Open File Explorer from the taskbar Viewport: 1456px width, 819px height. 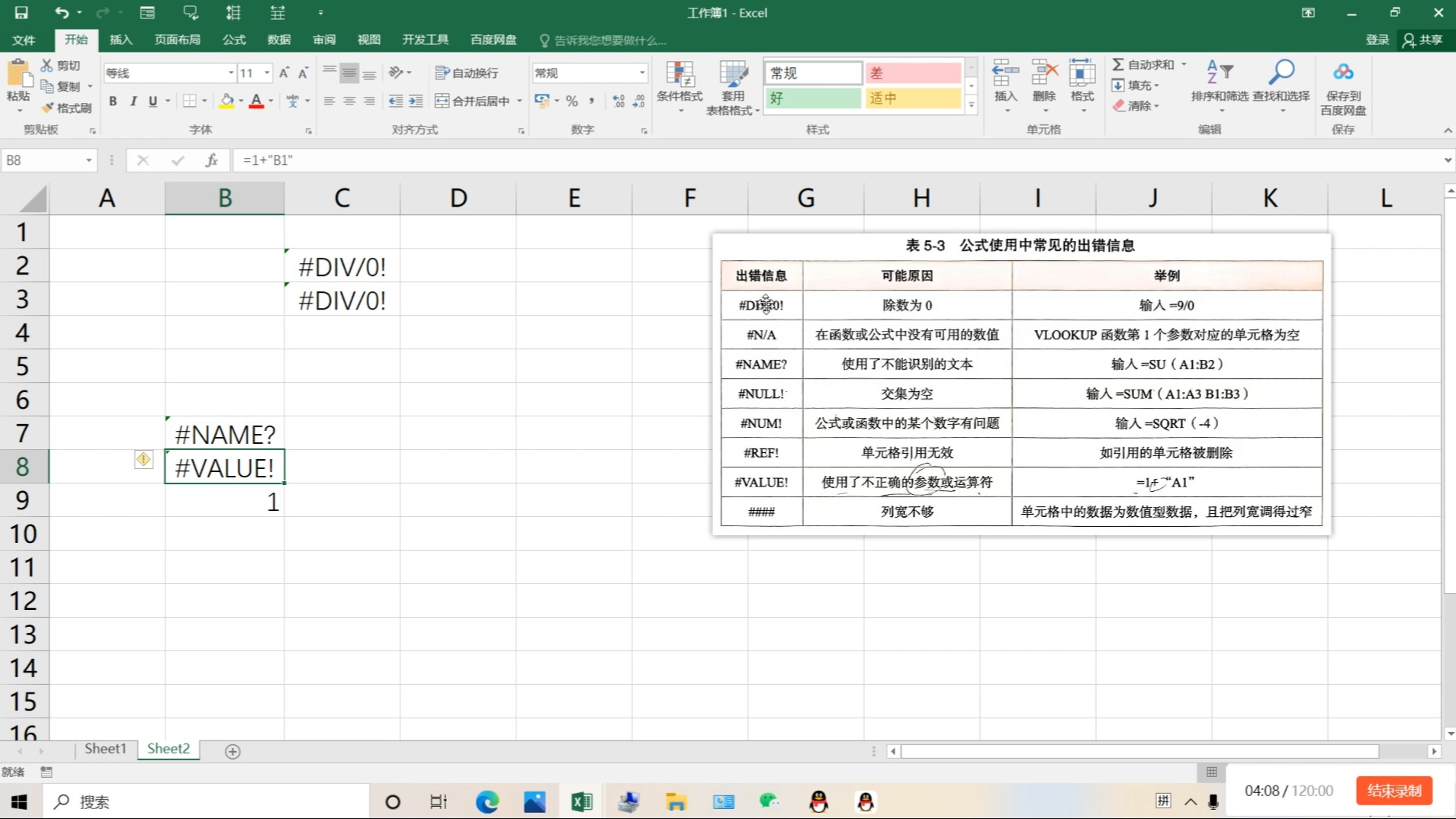676,801
